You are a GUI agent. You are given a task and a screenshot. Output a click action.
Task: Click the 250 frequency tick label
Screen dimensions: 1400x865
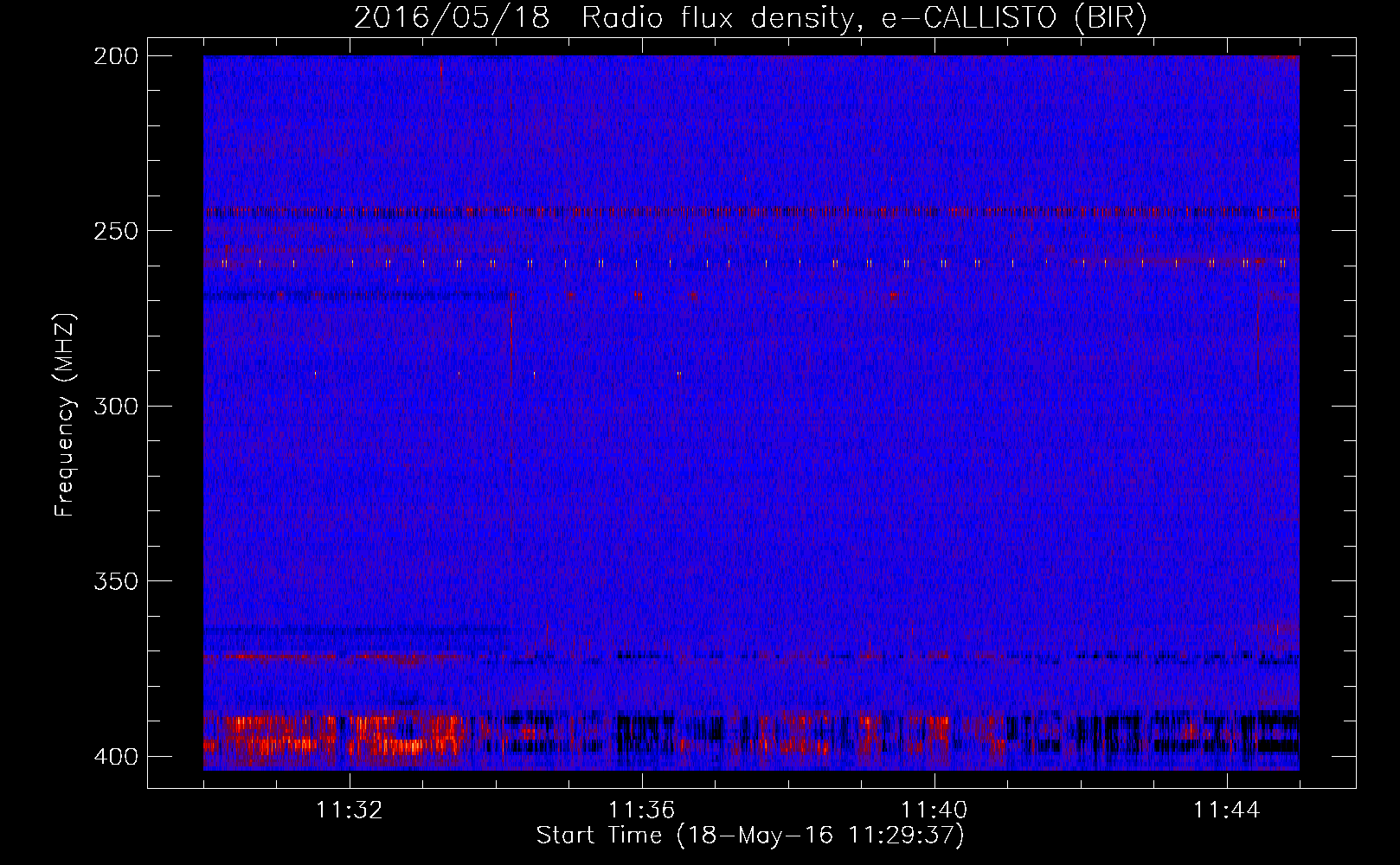tap(116, 231)
